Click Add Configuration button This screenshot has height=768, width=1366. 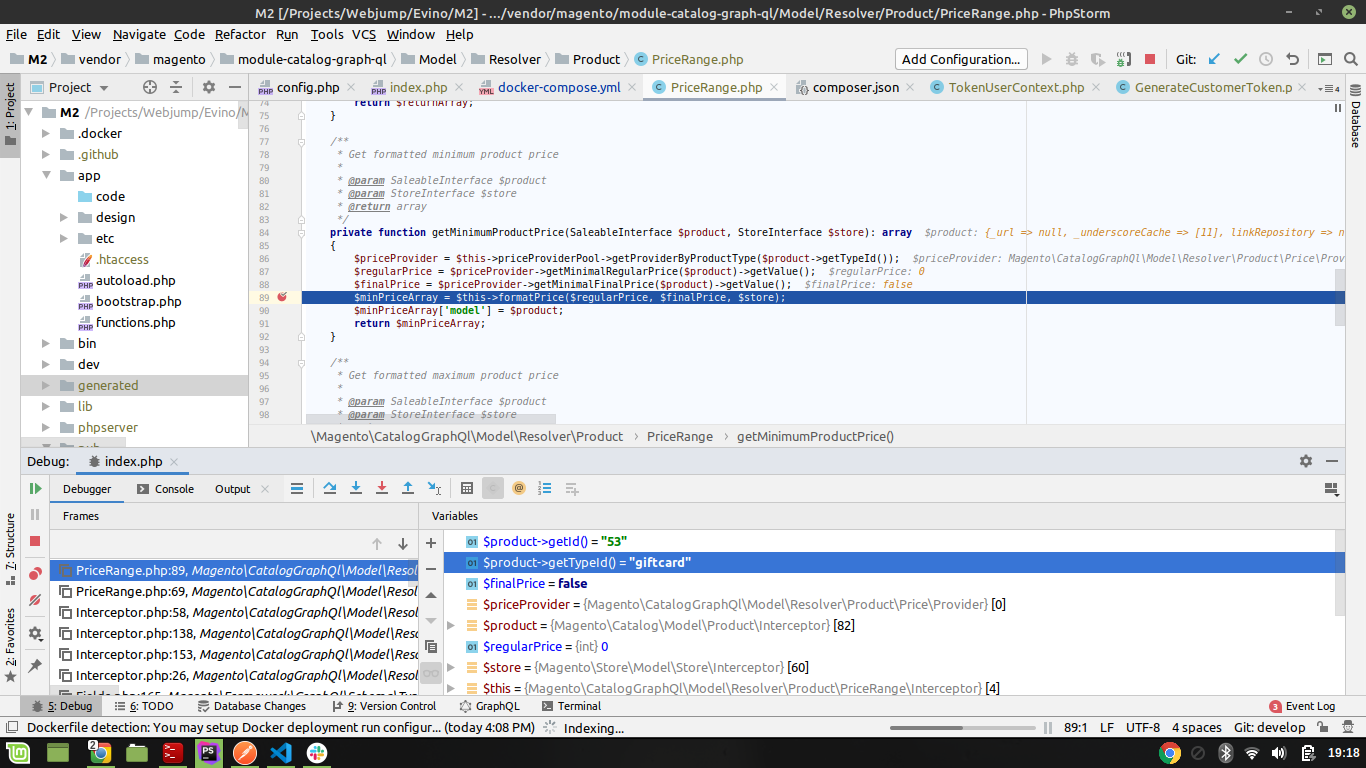click(x=962, y=59)
